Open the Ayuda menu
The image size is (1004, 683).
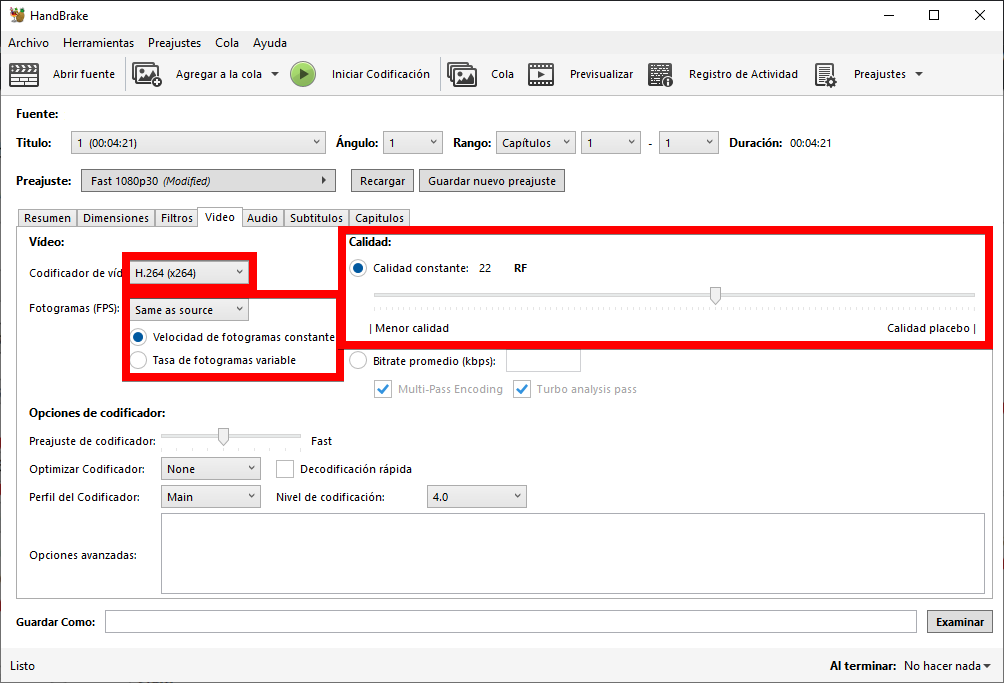coord(270,43)
